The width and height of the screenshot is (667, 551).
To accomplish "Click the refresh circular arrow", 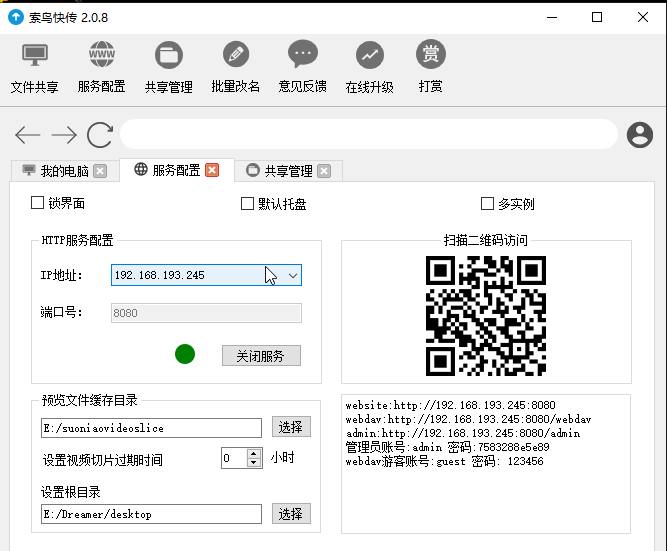I will coord(100,135).
